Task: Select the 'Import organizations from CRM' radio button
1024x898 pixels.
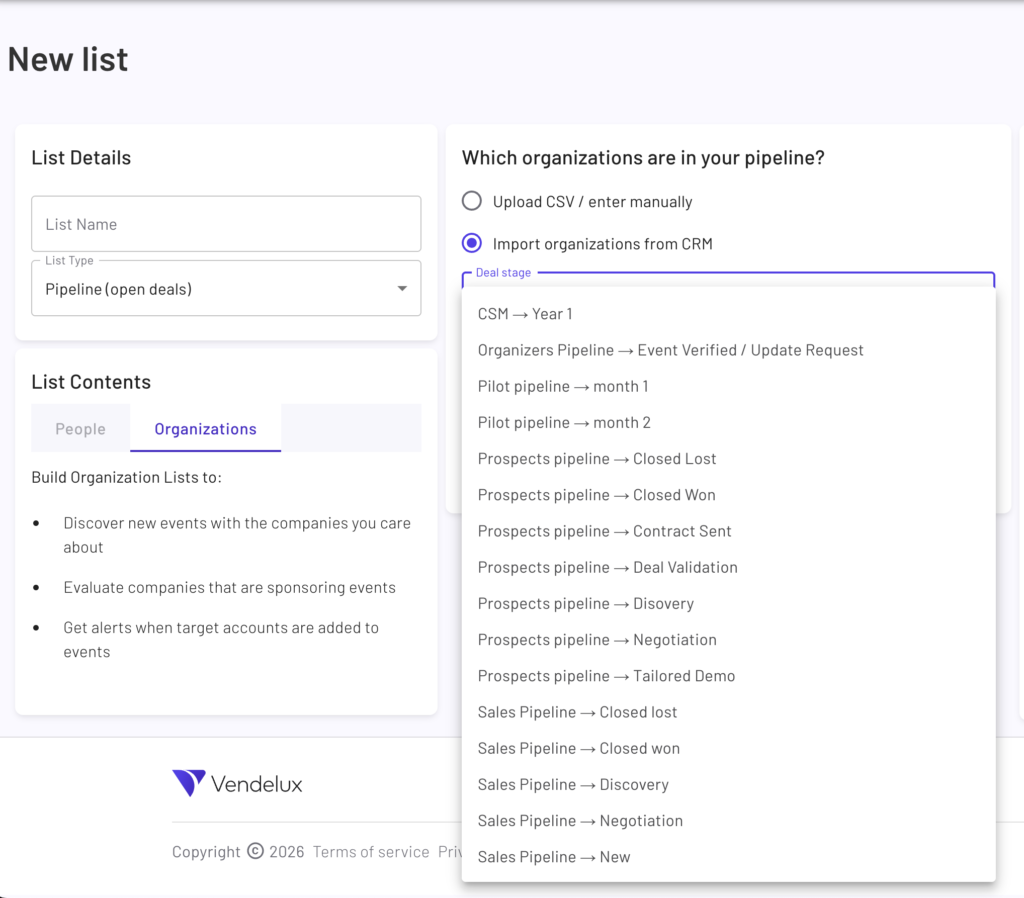Action: 471,243
